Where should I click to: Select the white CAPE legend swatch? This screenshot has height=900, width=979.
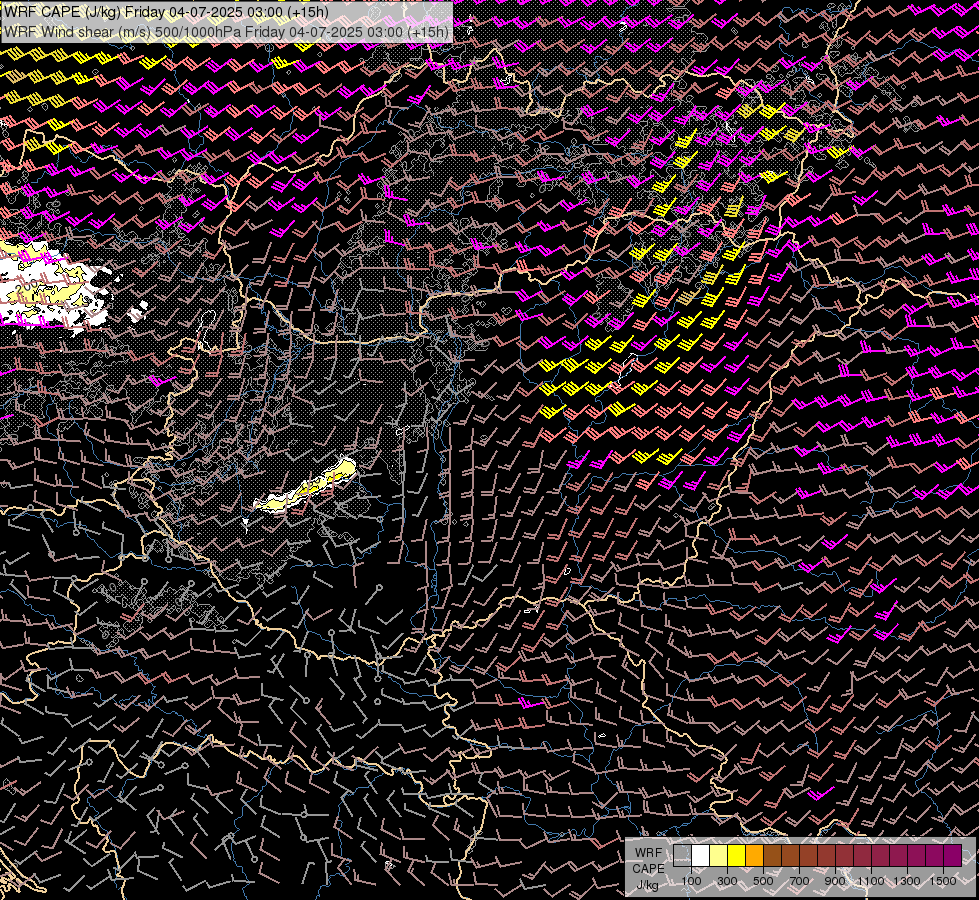click(x=700, y=856)
